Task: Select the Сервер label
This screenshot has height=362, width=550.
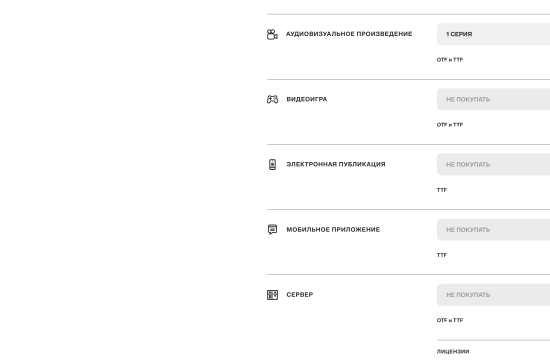Action: pyautogui.click(x=300, y=295)
